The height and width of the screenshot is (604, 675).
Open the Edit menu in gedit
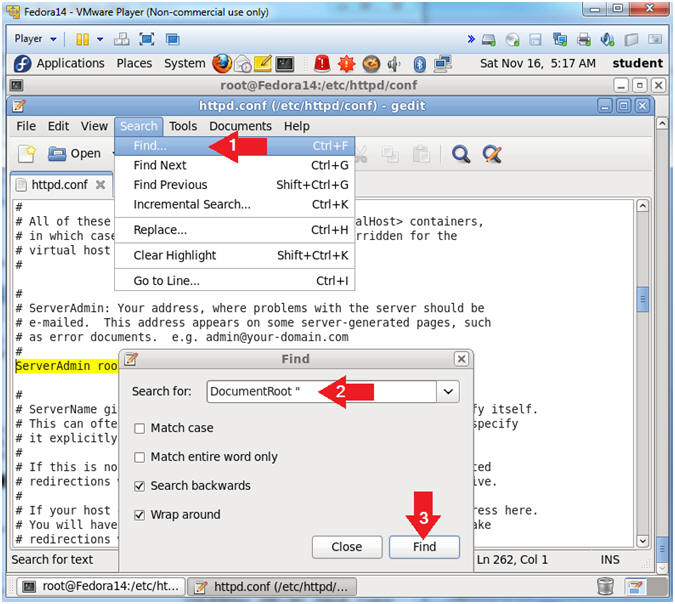tap(58, 126)
